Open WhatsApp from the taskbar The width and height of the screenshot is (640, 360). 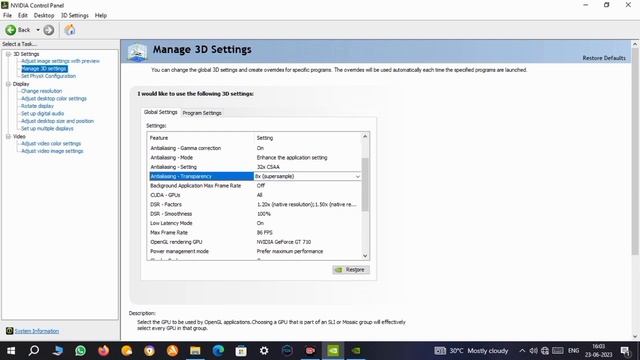point(80,351)
